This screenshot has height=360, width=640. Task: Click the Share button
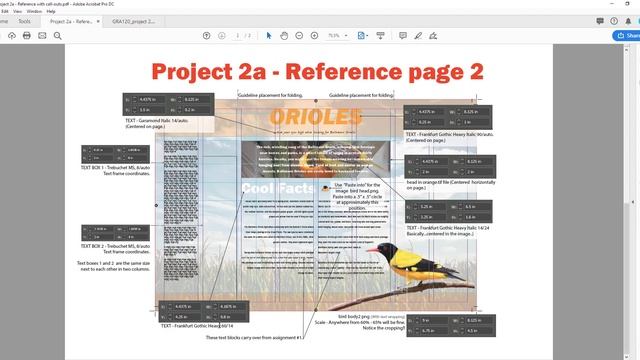pyautogui.click(x=627, y=36)
